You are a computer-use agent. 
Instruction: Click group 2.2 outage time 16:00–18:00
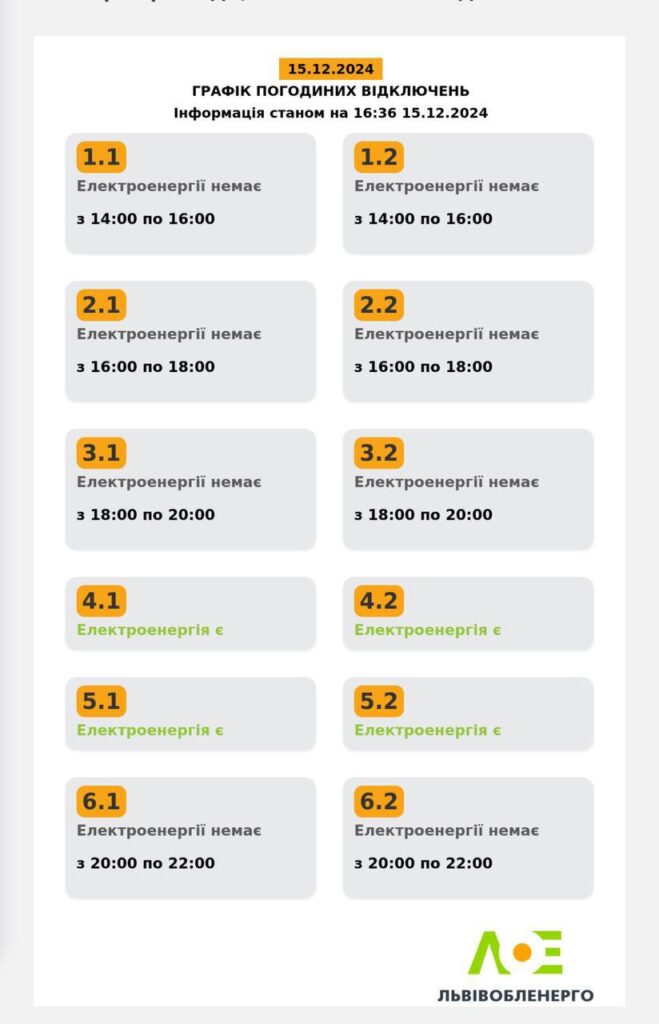point(423,367)
